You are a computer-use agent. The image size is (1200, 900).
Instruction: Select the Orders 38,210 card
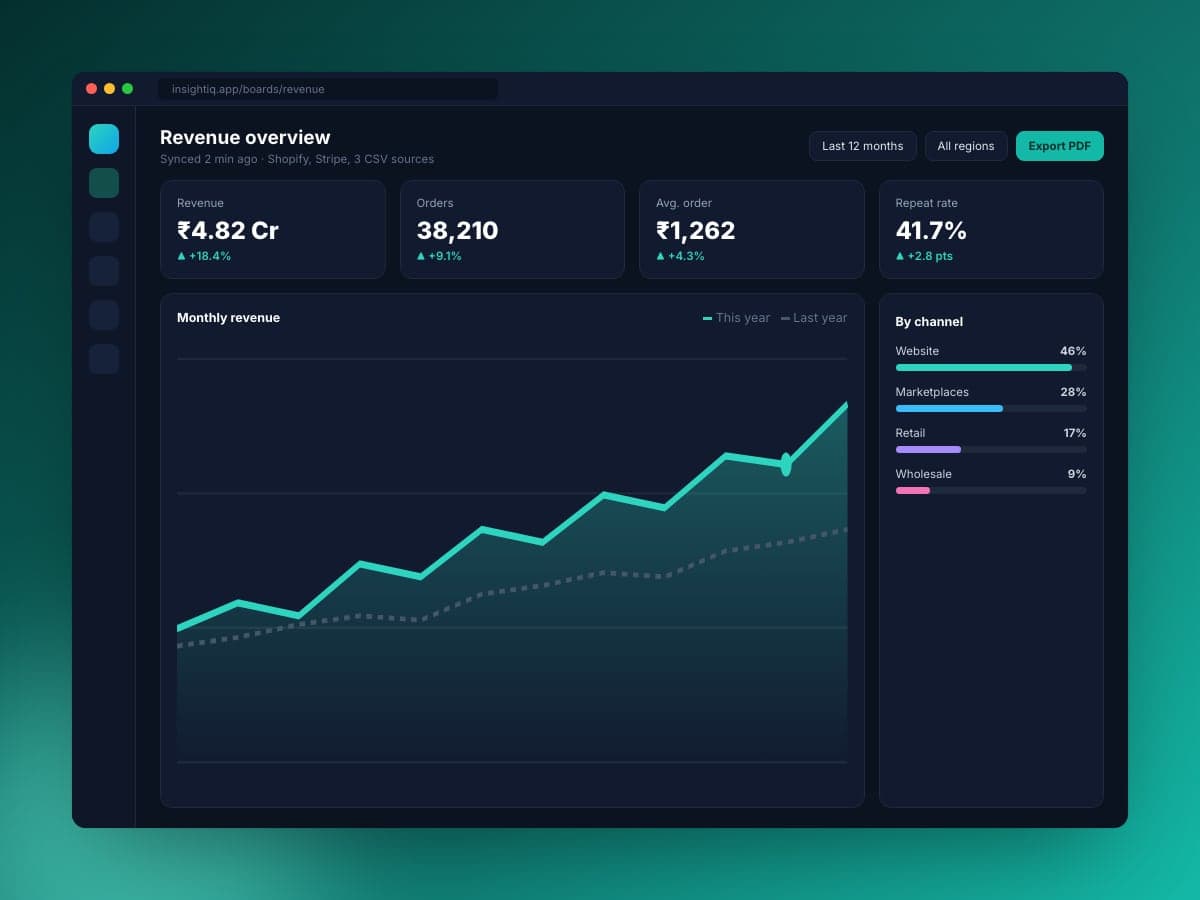coord(512,229)
